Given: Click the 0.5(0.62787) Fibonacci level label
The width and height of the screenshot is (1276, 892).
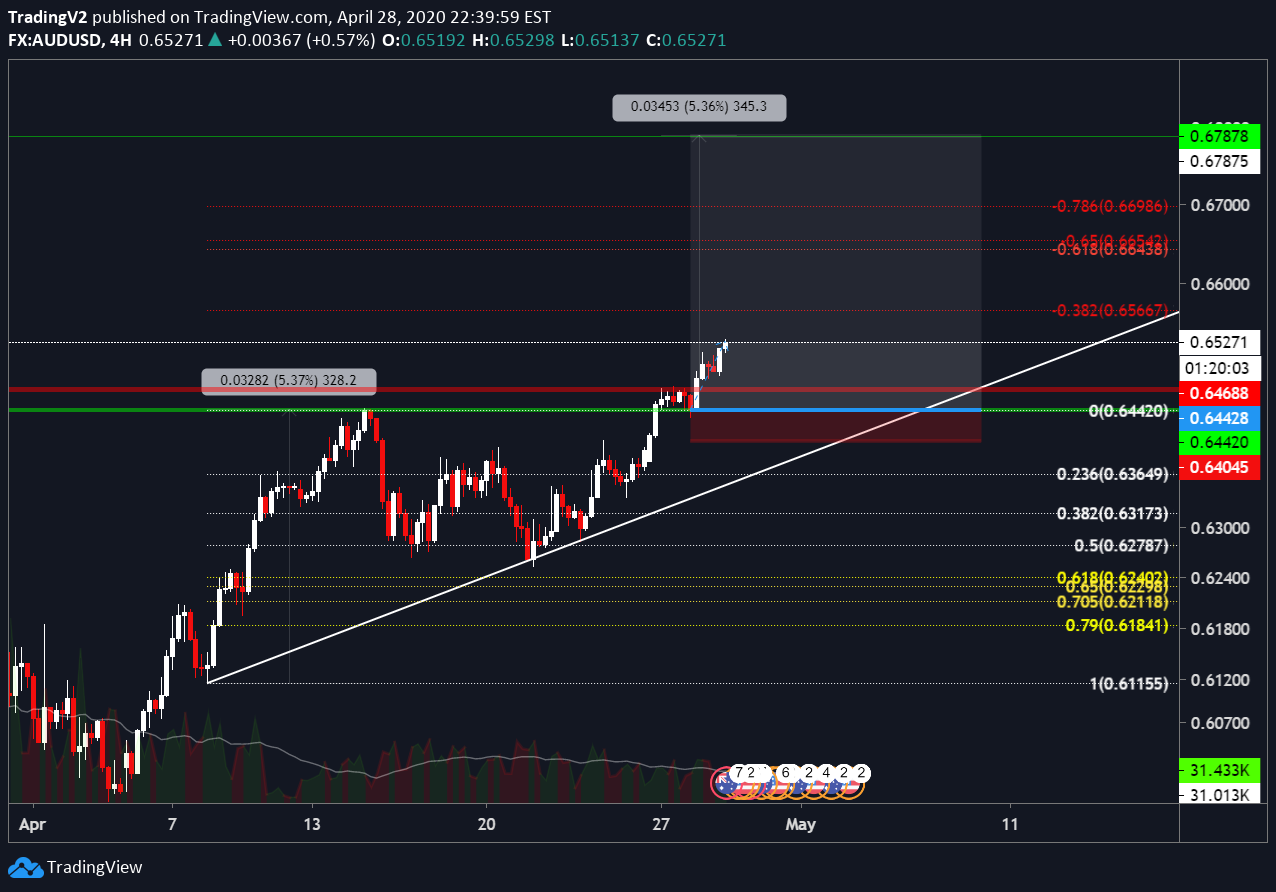Looking at the screenshot, I should pos(1121,545).
